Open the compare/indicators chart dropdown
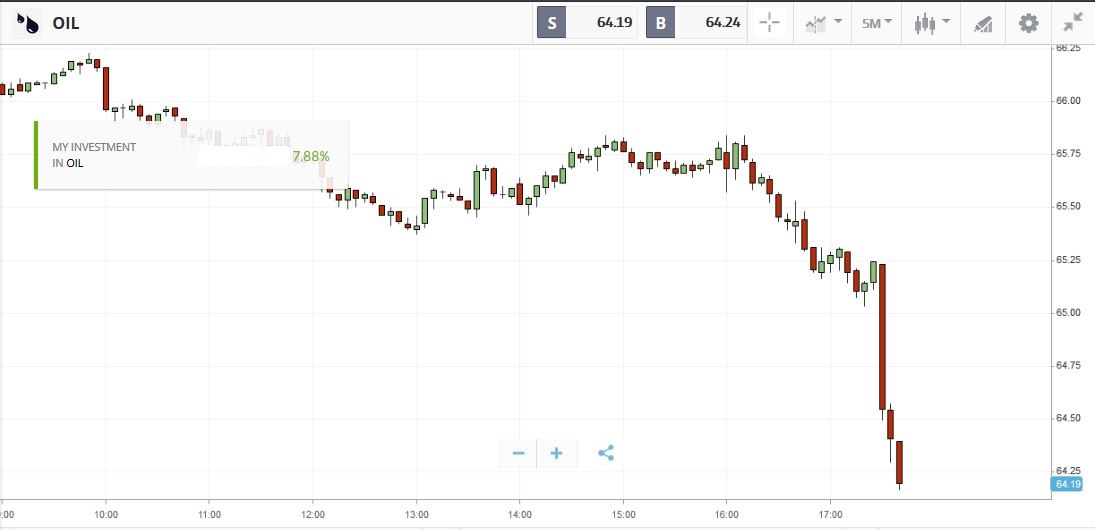Image resolution: width=1095 pixels, height=530 pixels. (823, 23)
